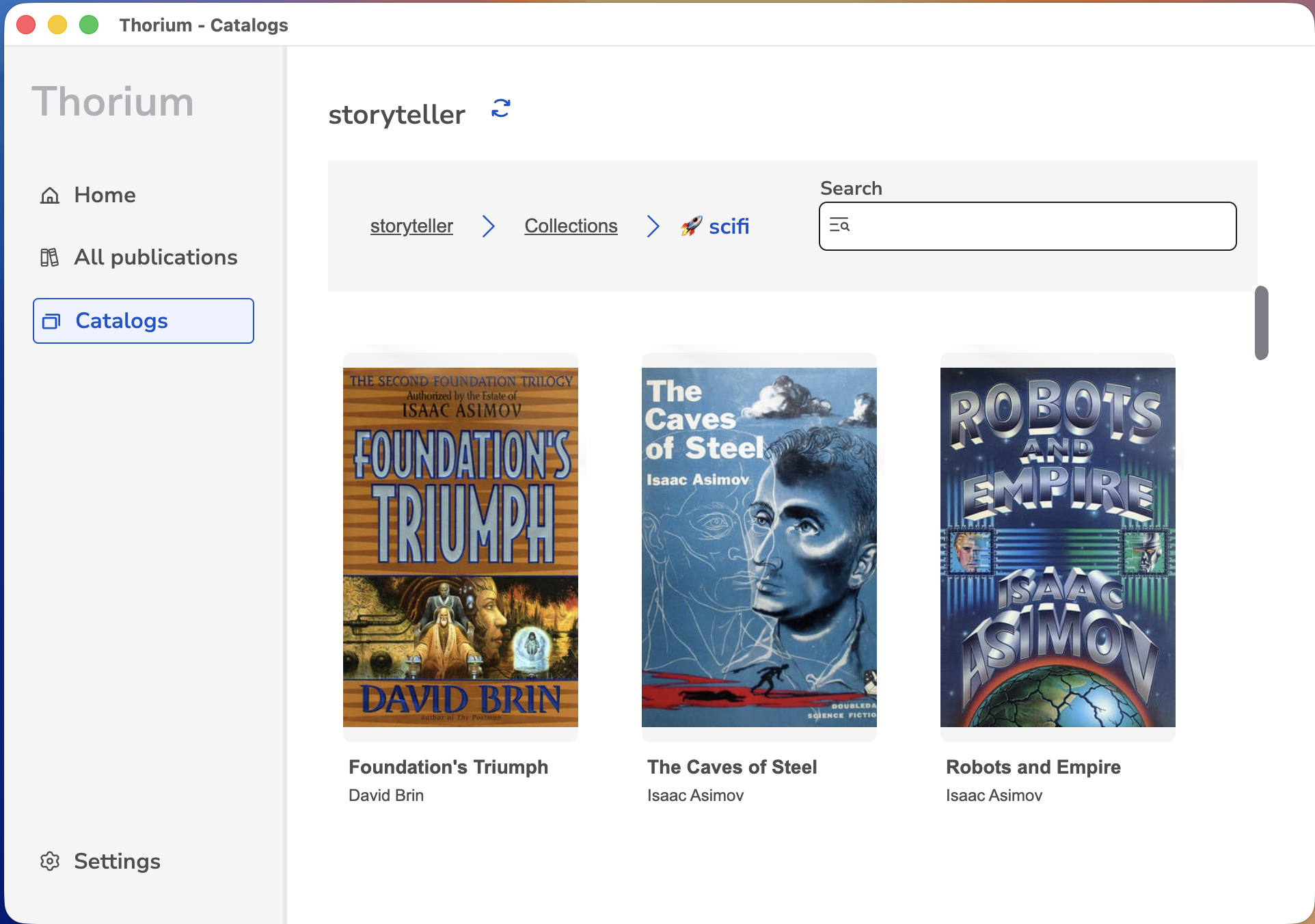Close the Thorium window
This screenshot has height=924, width=1315.
(x=26, y=25)
